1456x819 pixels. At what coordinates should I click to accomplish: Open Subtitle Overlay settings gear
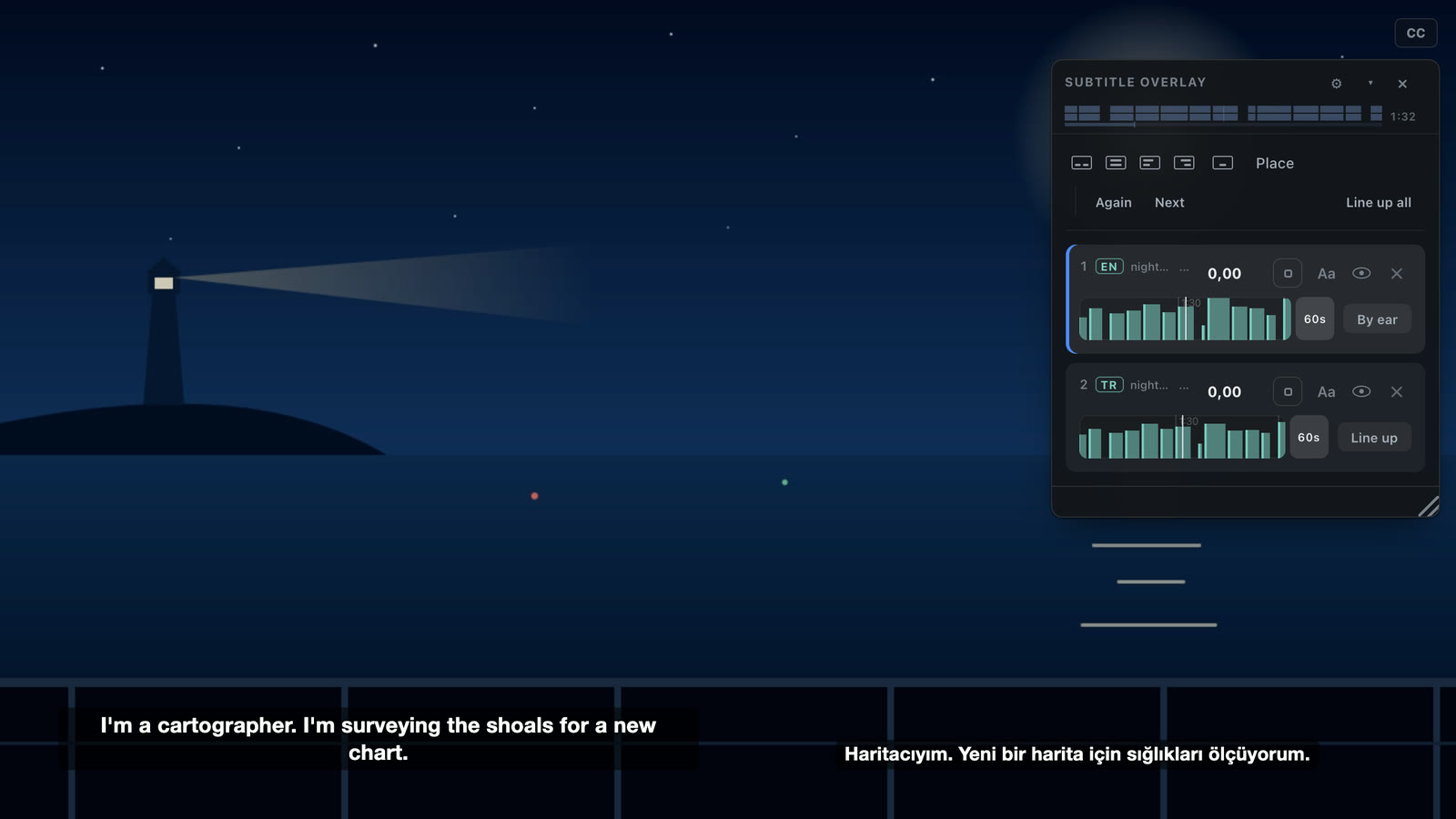click(1336, 84)
